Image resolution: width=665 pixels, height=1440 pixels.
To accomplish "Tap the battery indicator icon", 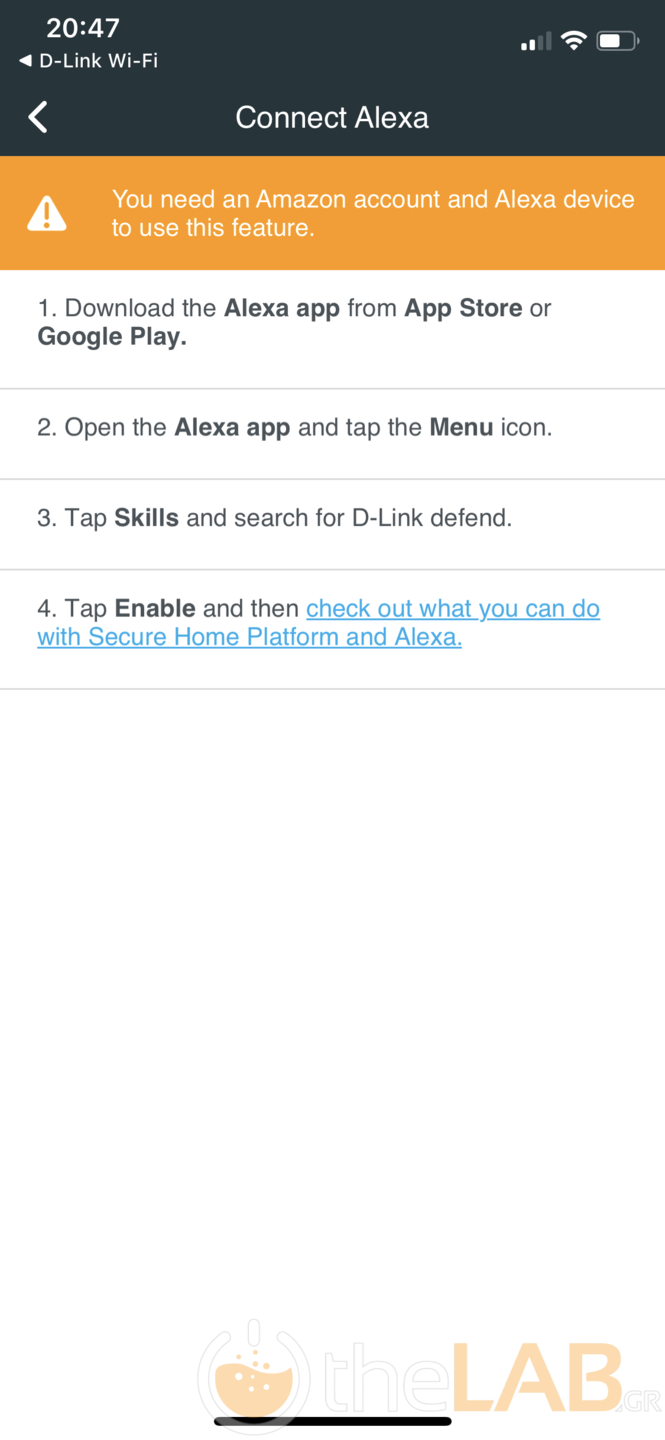I will [617, 41].
